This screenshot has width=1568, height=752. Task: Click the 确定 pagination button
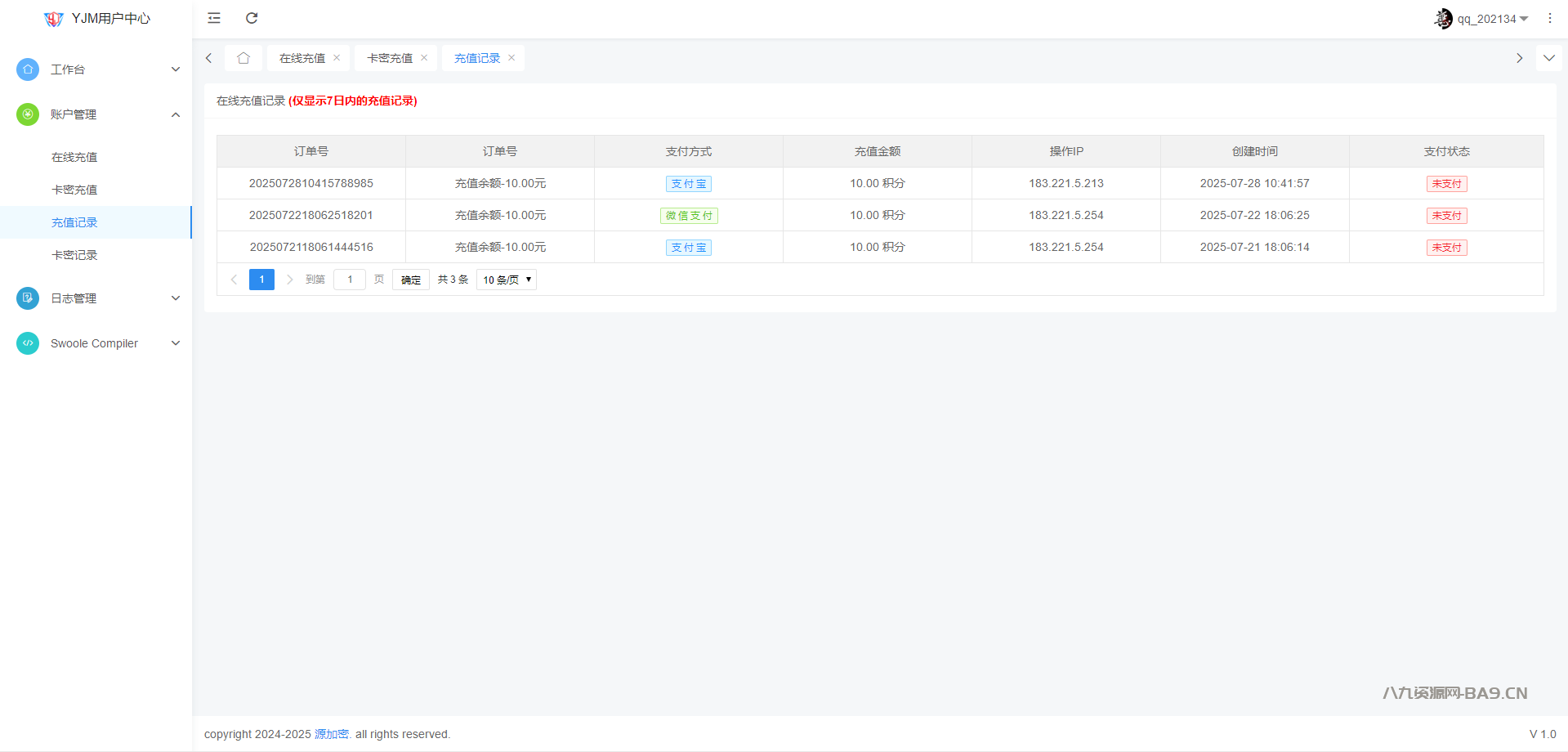click(411, 280)
